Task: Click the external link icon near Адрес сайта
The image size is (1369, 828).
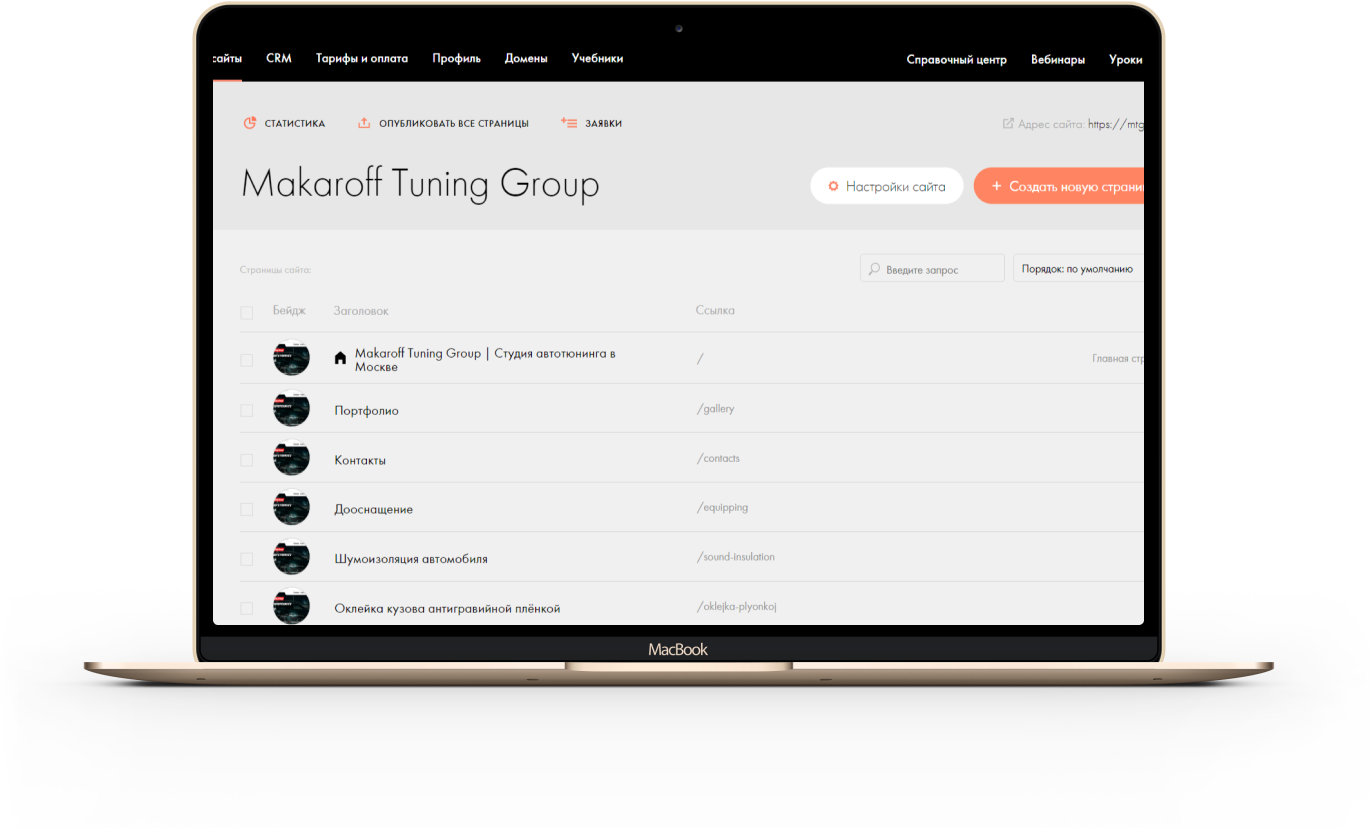Action: tap(1008, 124)
